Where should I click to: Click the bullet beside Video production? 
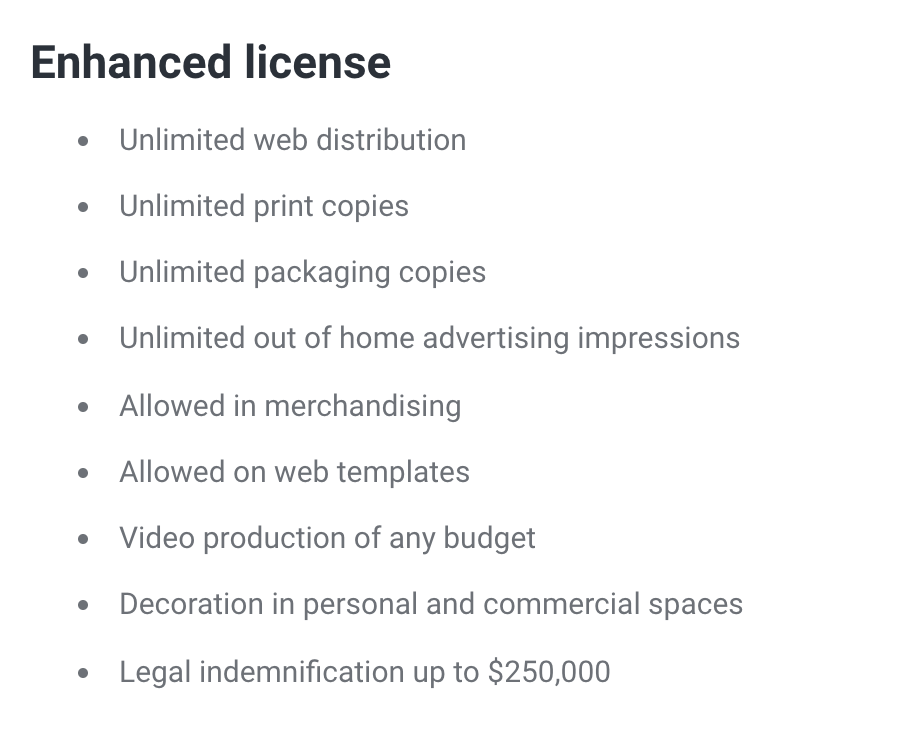[x=83, y=539]
